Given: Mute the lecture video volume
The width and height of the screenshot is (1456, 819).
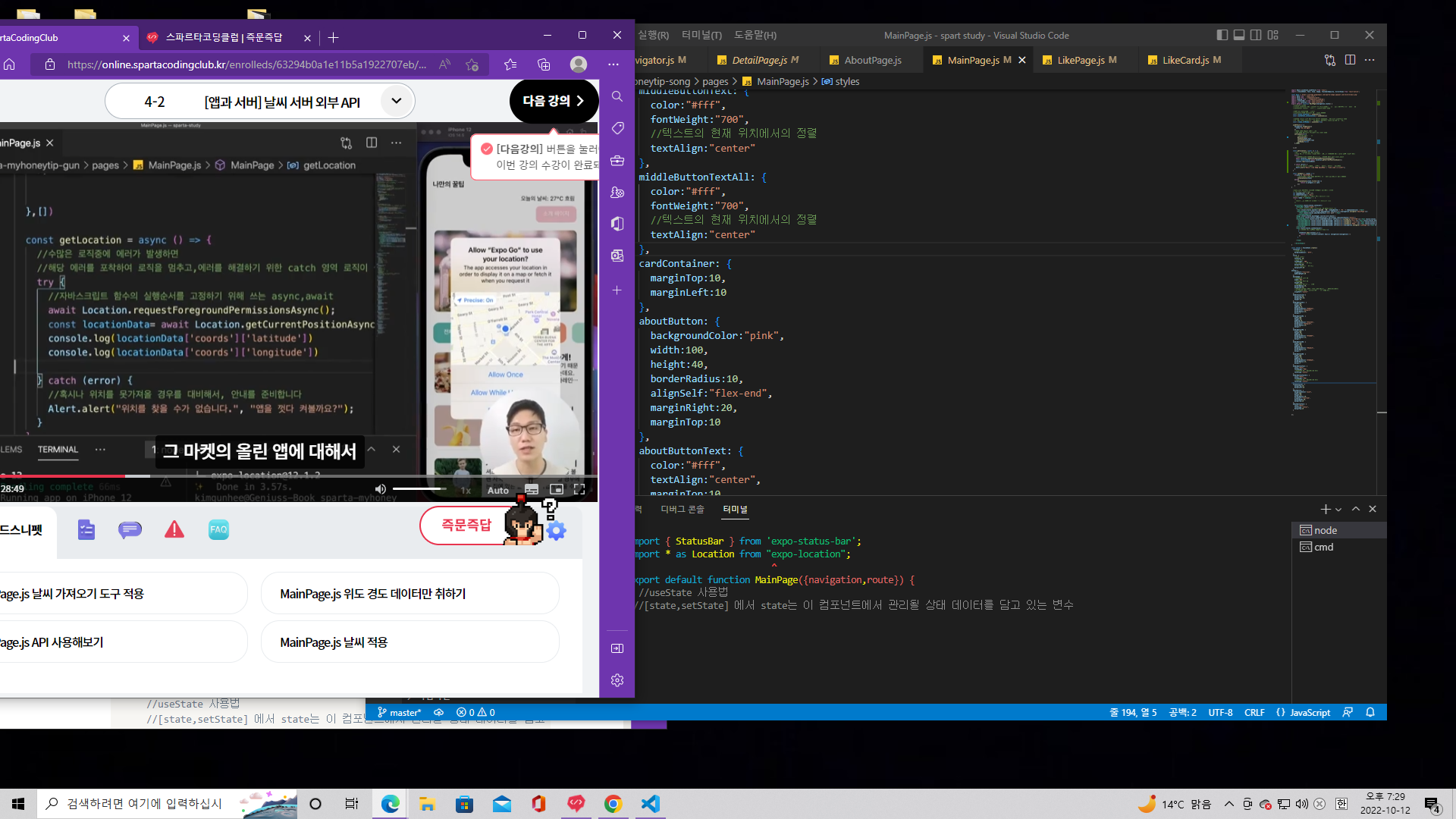Looking at the screenshot, I should 381,489.
